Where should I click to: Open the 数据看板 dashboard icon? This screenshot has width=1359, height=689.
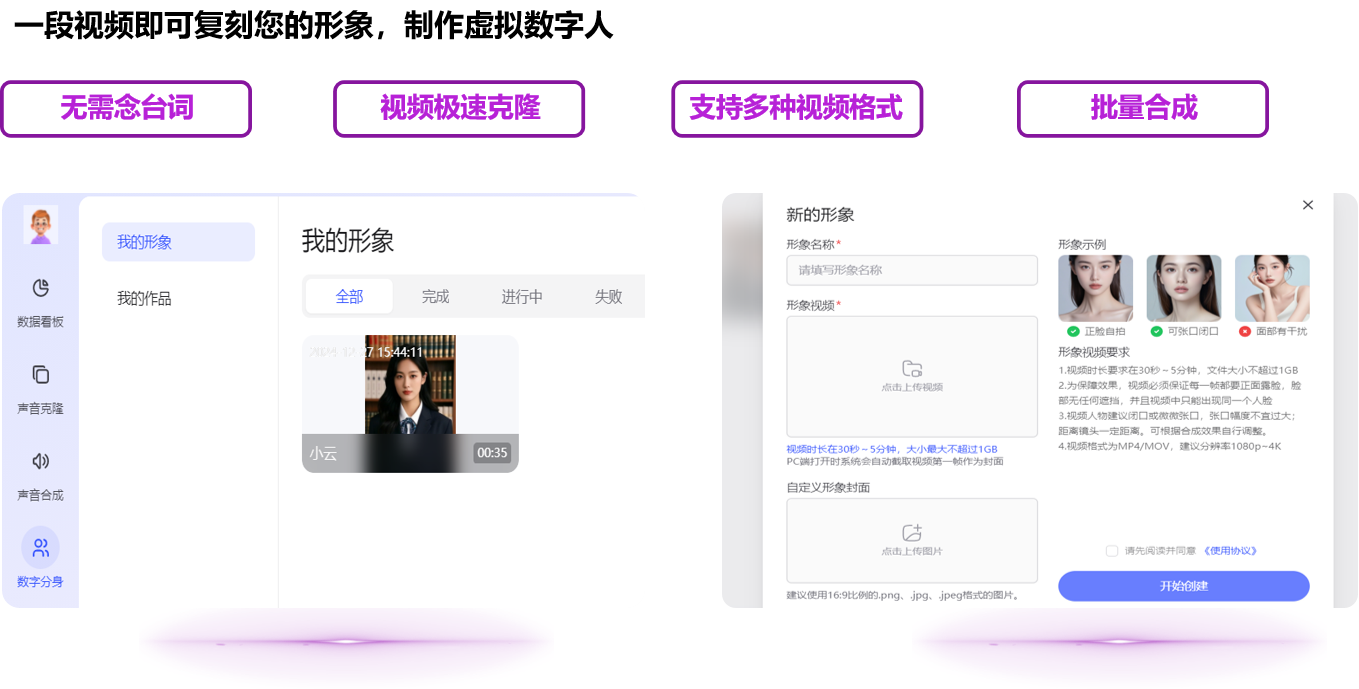tap(40, 288)
